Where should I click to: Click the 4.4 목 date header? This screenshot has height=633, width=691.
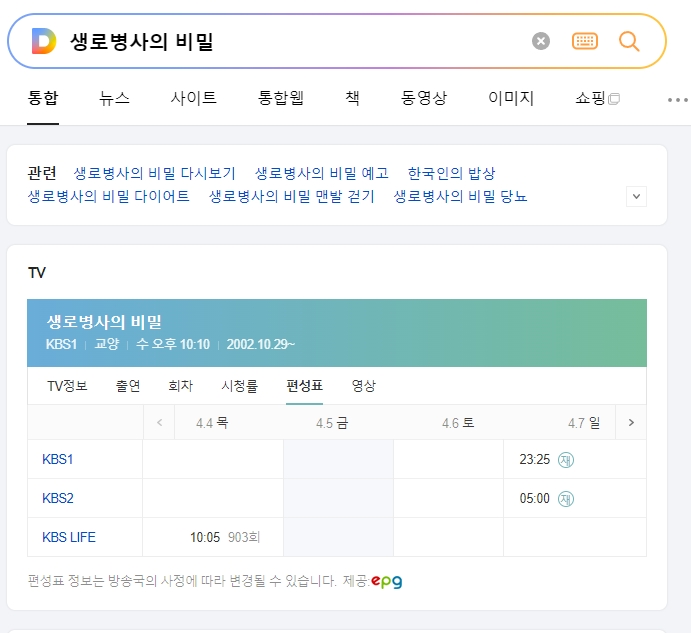click(212, 423)
